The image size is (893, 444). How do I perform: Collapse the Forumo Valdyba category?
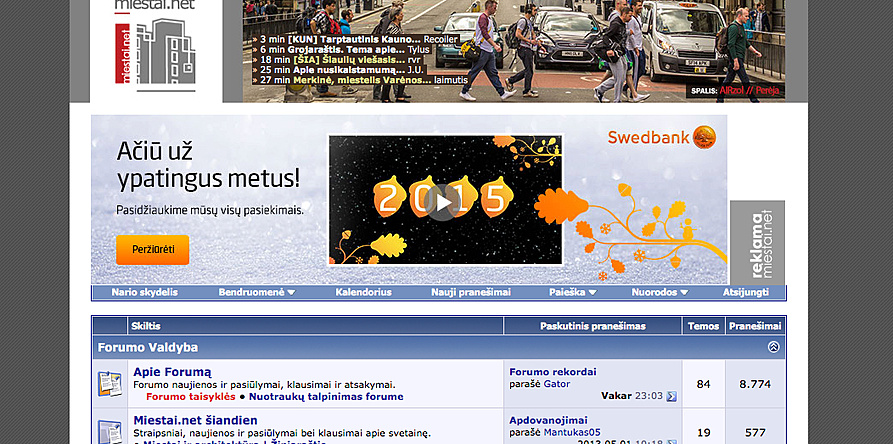pos(773,347)
